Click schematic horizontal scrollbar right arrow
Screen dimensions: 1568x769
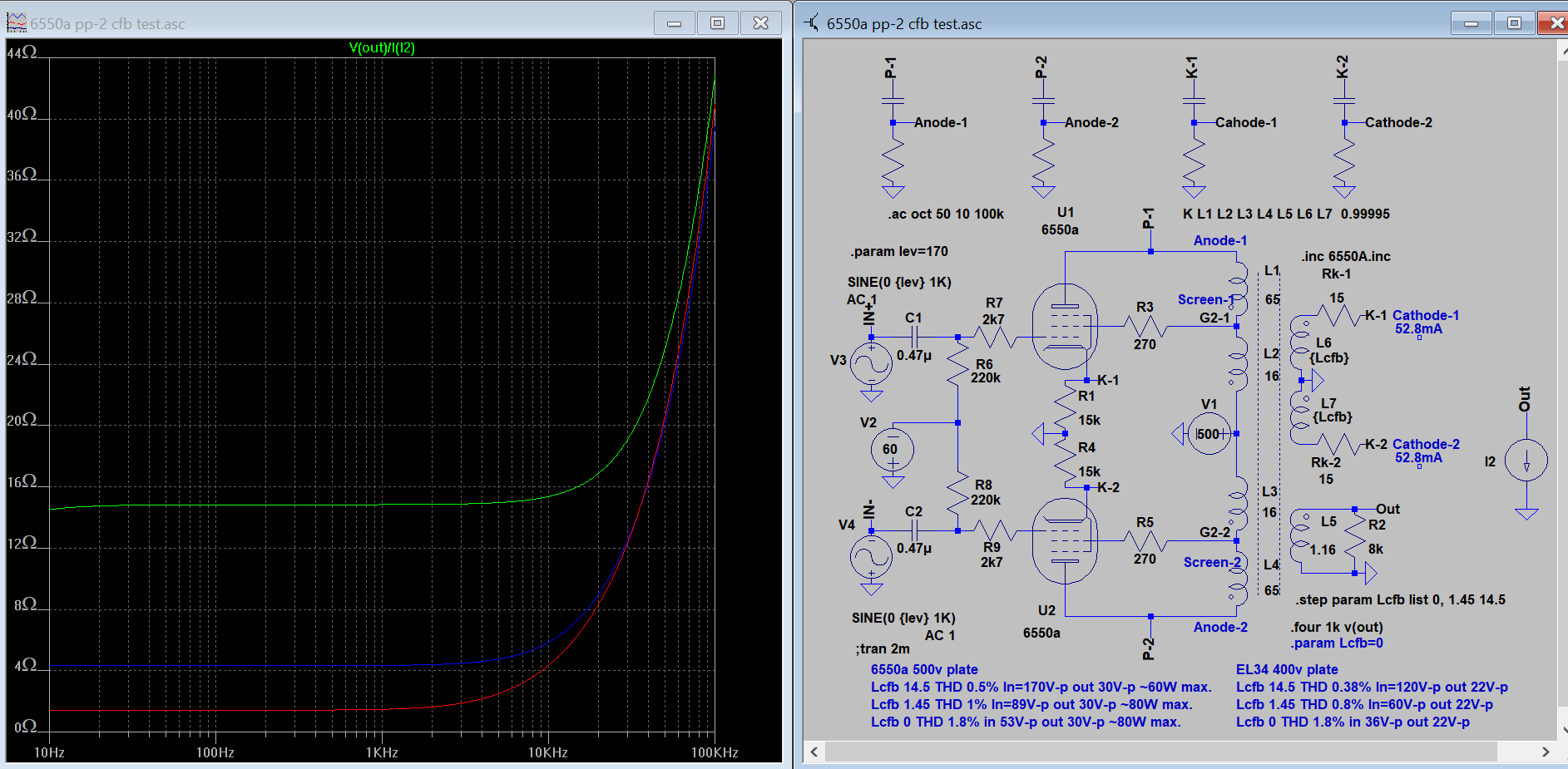[1546, 752]
